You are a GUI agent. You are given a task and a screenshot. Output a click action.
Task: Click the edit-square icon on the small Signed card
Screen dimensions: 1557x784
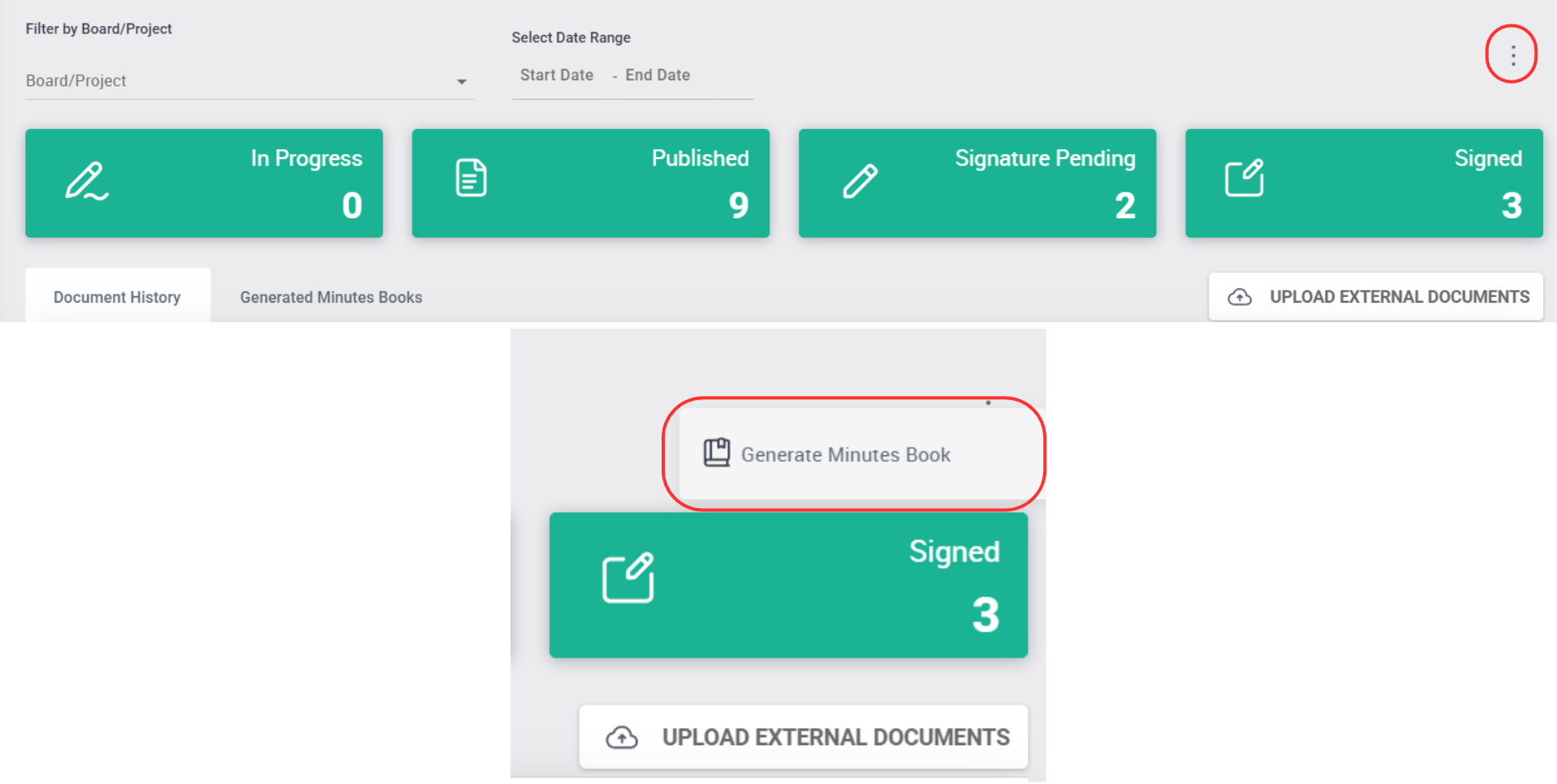tap(1244, 179)
